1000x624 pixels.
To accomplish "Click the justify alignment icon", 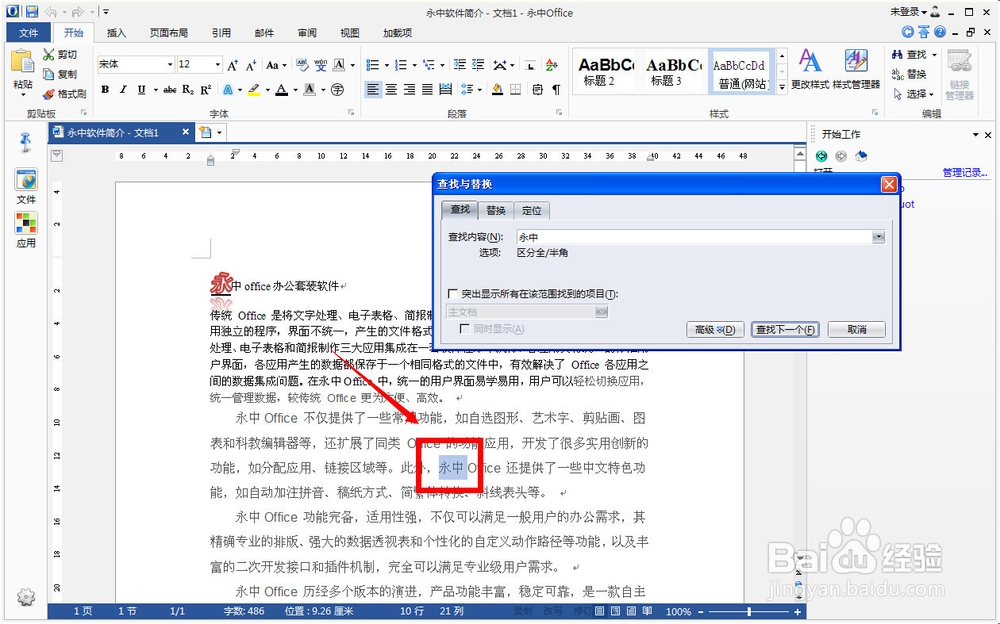I will click(427, 90).
